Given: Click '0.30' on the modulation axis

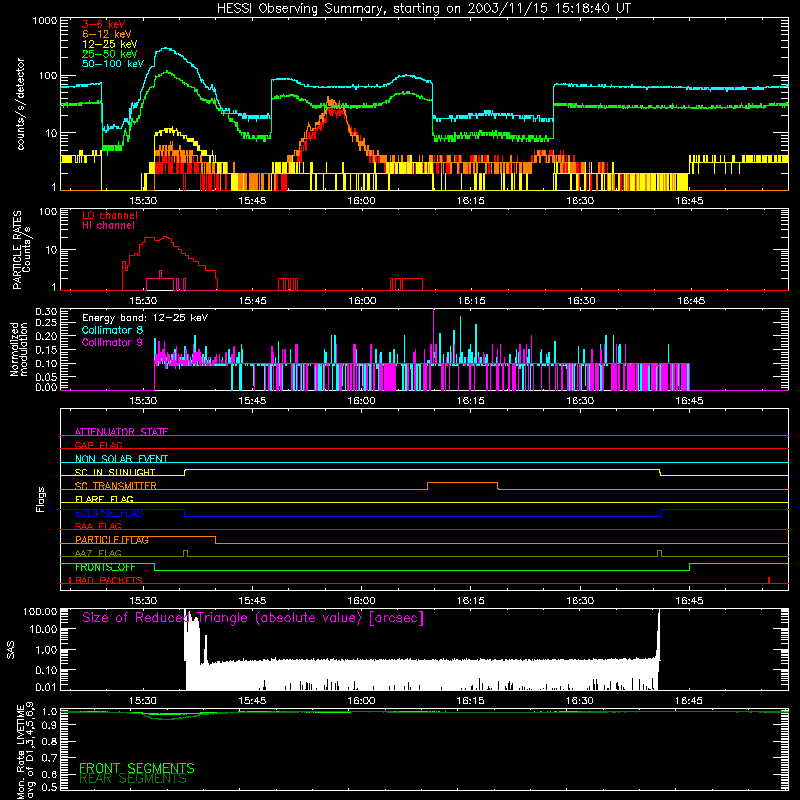Looking at the screenshot, I should pyautogui.click(x=46, y=311).
